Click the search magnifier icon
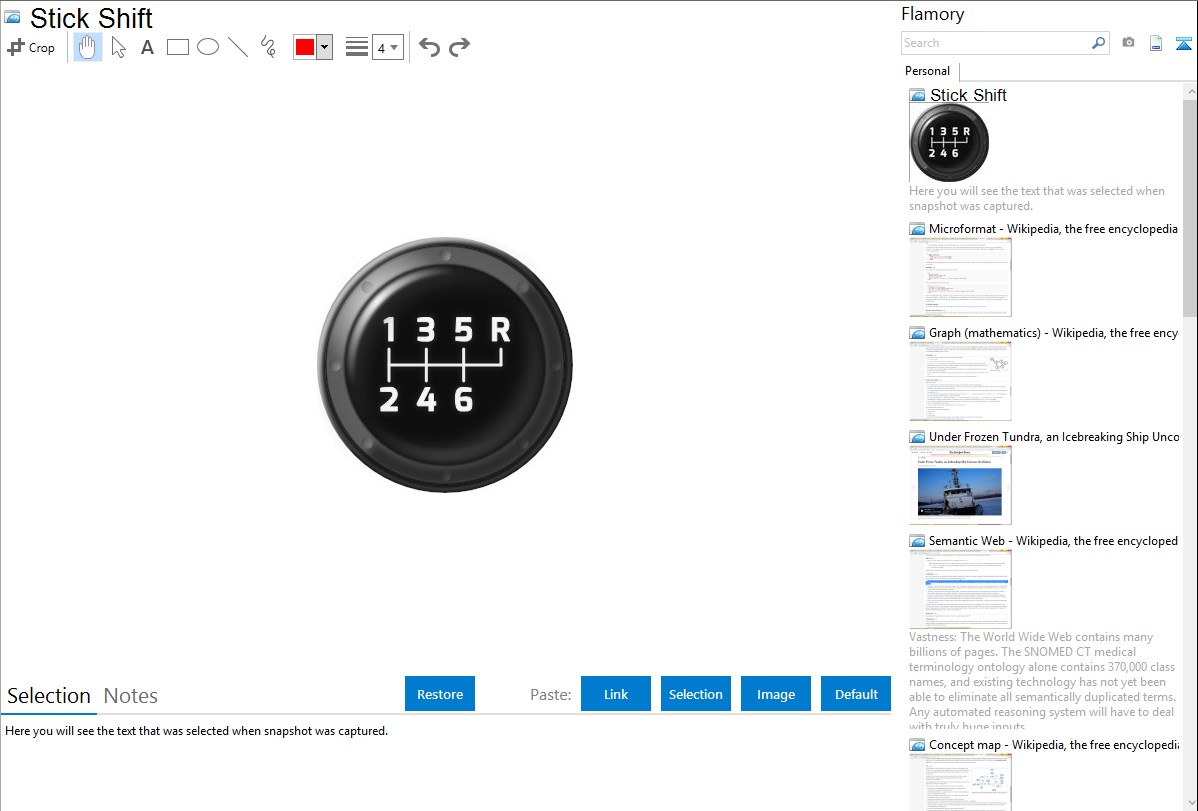The width and height of the screenshot is (1198, 811). tap(1099, 43)
